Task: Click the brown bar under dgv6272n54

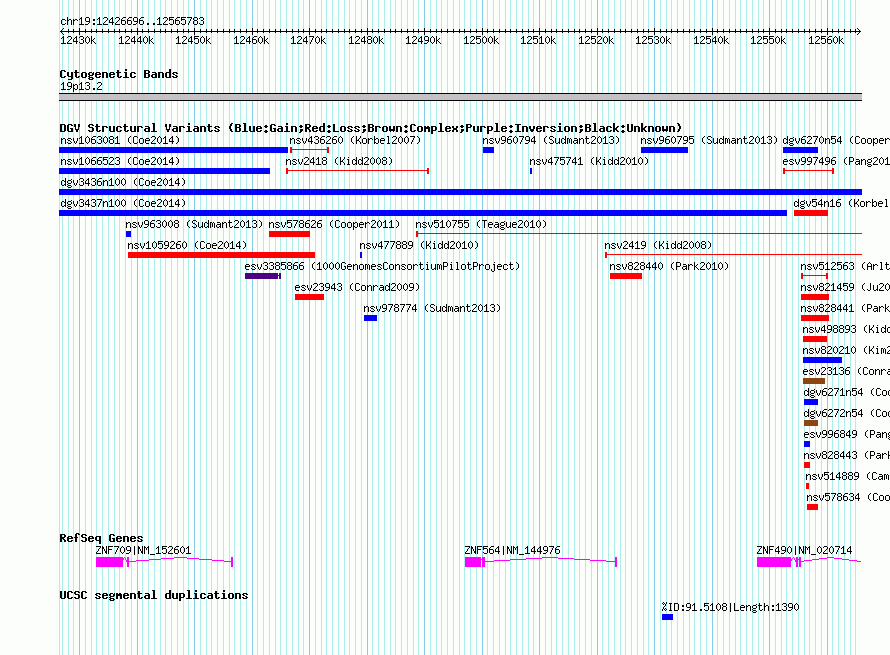Action: 811,423
